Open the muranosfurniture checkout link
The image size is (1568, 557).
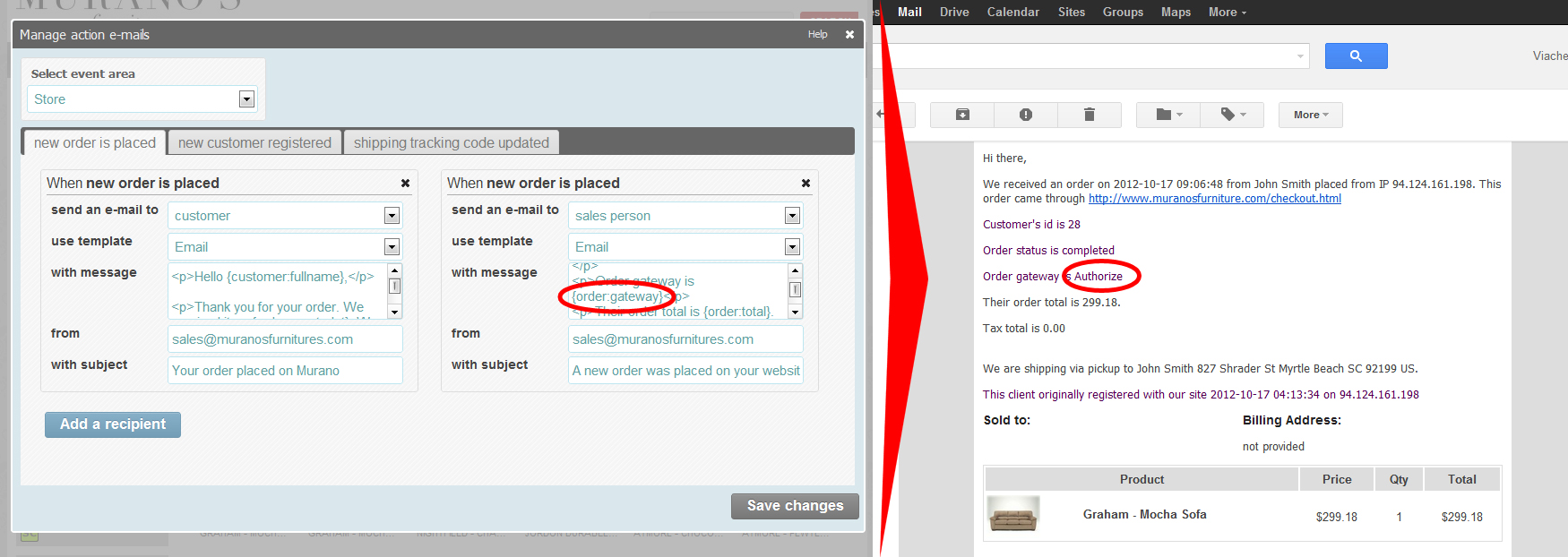coord(1214,199)
